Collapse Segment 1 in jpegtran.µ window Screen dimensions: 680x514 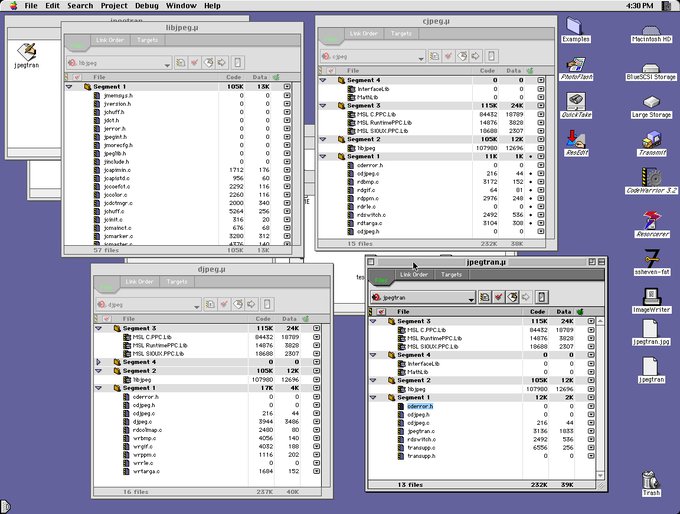(373, 397)
